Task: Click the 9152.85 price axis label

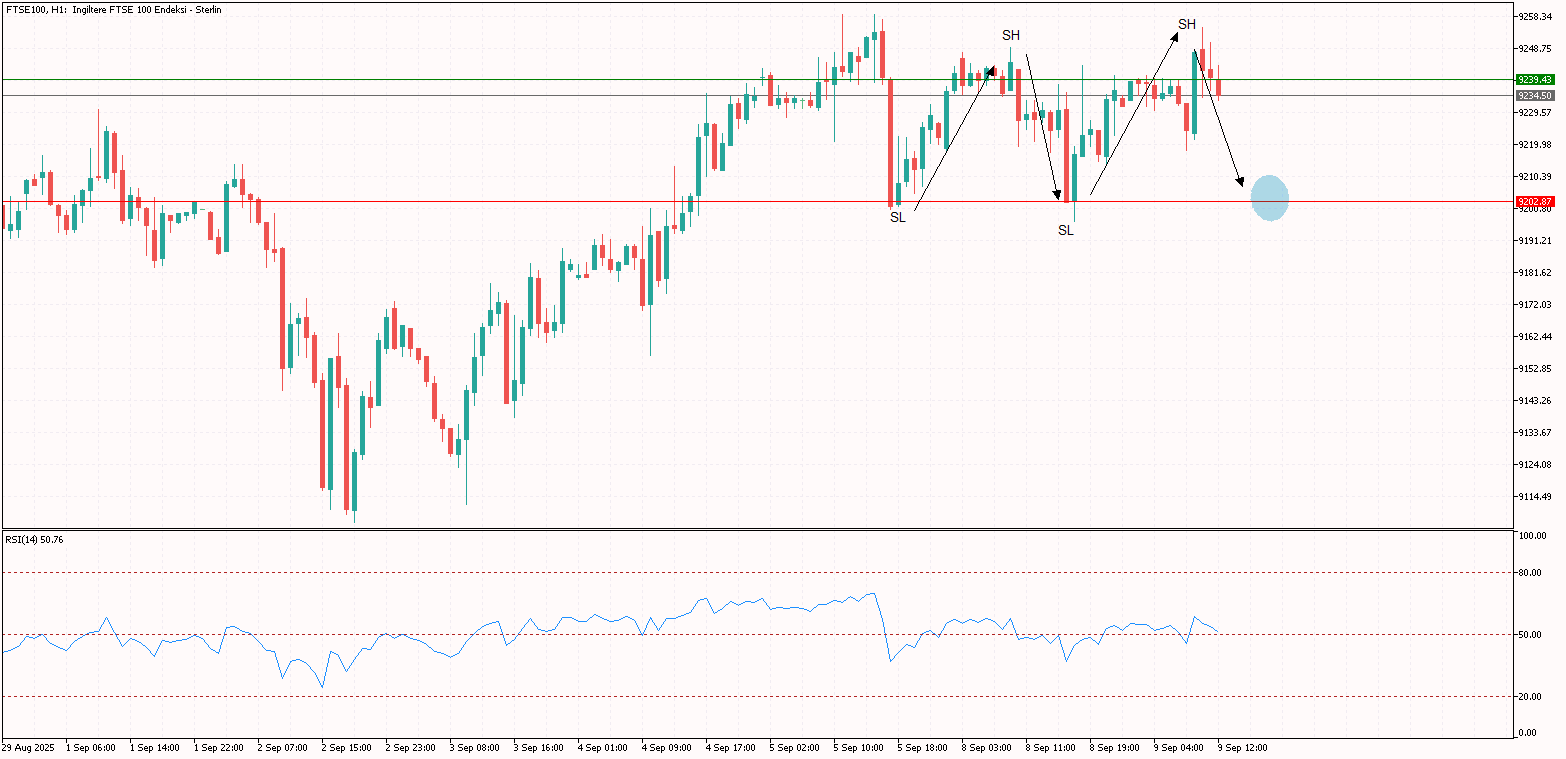Action: pos(1535,368)
